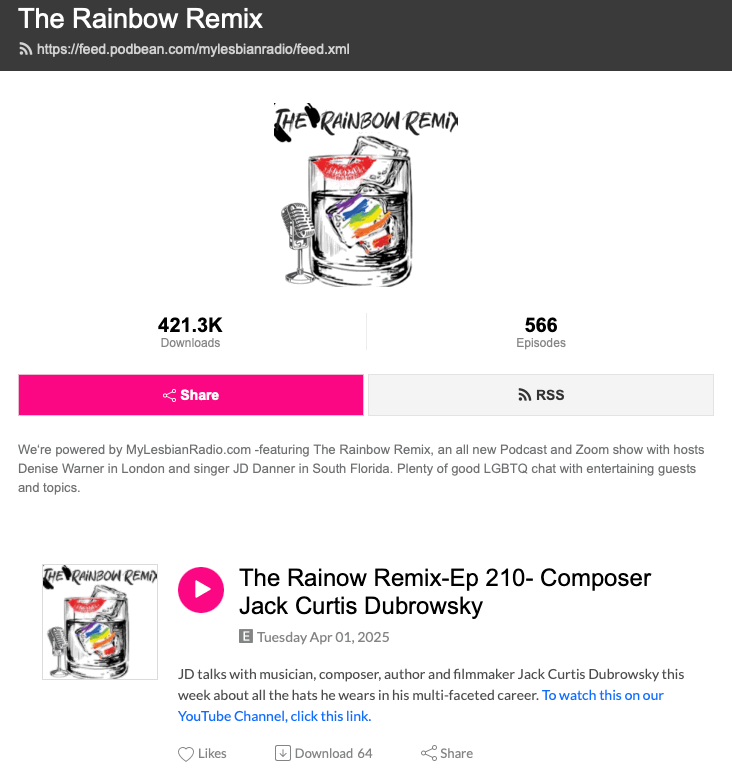Viewport: 732px width, 775px height.
Task: Open the 'To watch this on our YouTube Channel' link
Action: (420, 705)
